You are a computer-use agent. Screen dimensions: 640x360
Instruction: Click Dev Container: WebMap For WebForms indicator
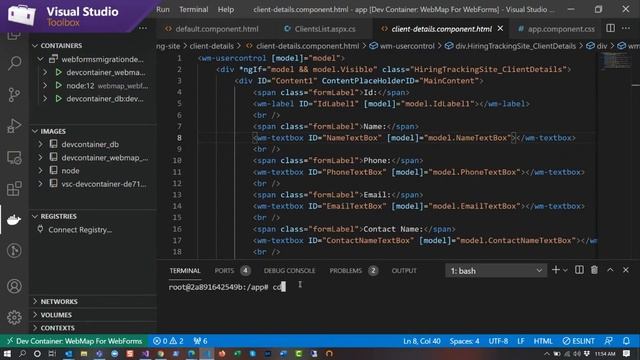coord(74,341)
